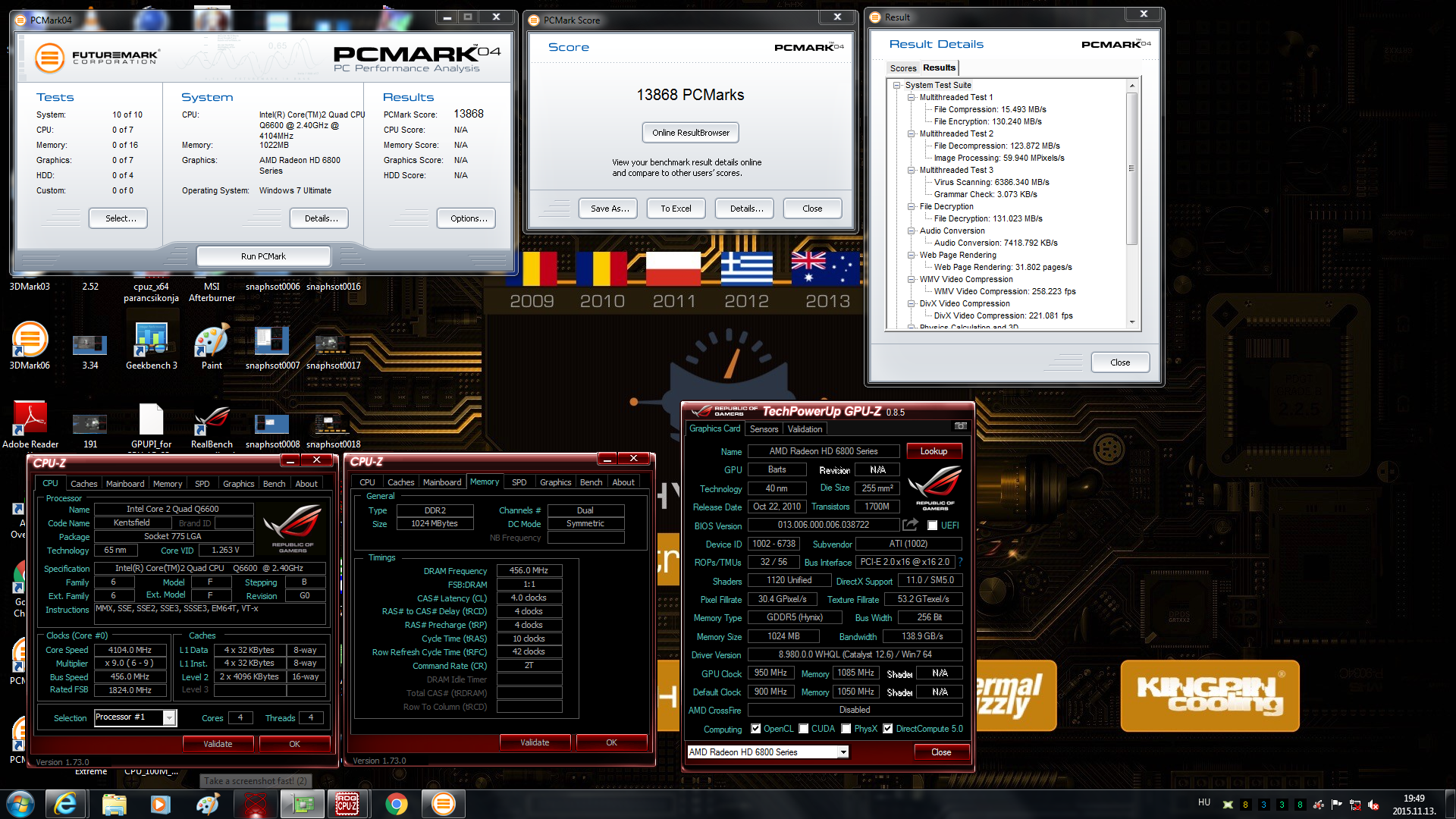Image resolution: width=1456 pixels, height=819 pixels.
Task: Open the 3DMark06 desktop shortcut
Action: pos(30,346)
